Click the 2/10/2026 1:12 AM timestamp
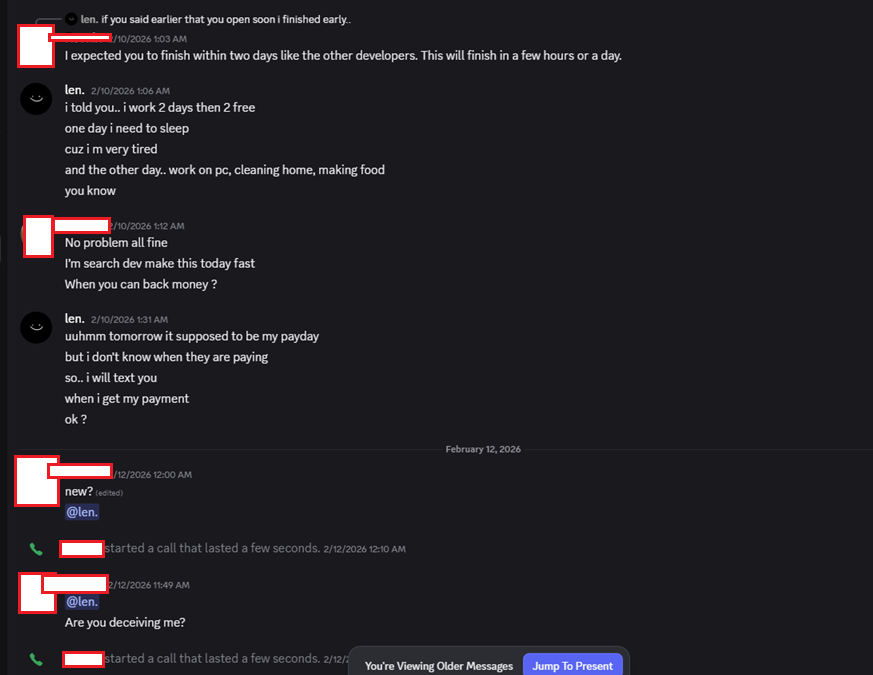This screenshot has width=873, height=675. click(143, 225)
